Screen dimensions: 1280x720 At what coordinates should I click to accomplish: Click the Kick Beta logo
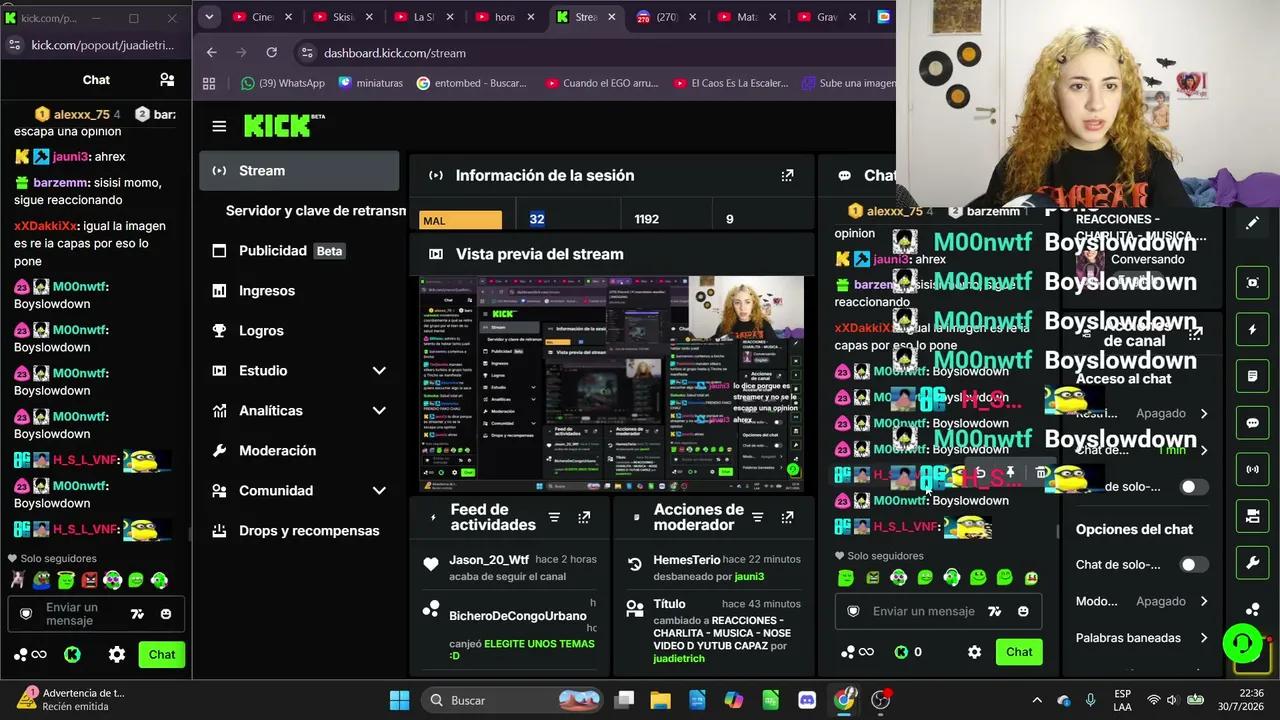click(284, 125)
